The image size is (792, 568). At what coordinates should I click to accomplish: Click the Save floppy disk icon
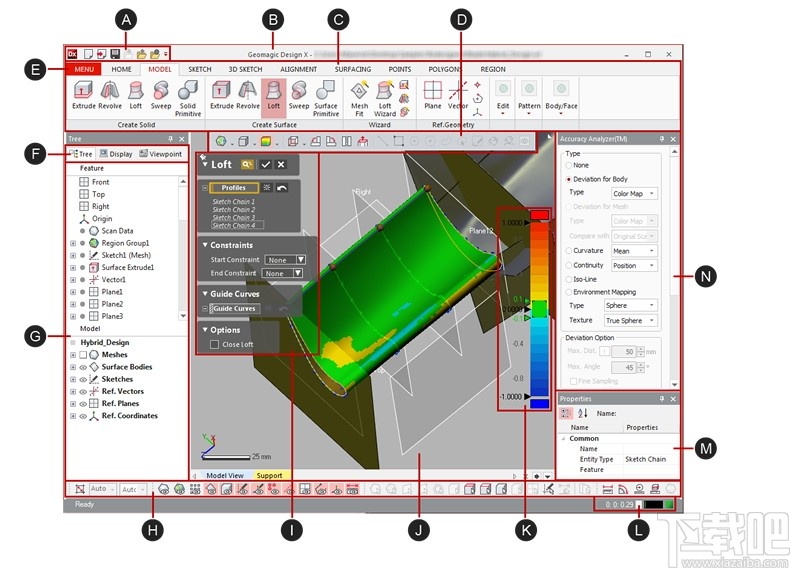pyautogui.click(x=115, y=54)
